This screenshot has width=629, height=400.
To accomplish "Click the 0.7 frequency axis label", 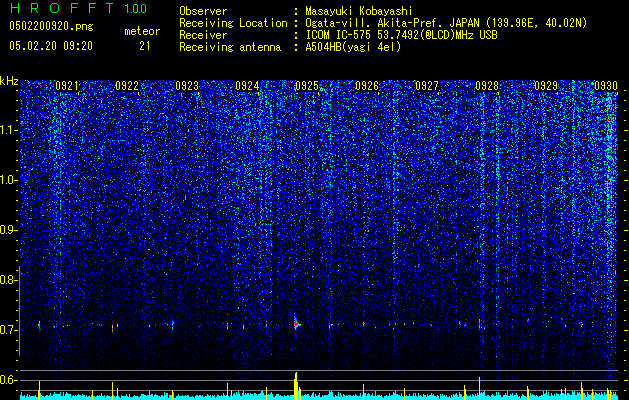I will coord(9,330).
